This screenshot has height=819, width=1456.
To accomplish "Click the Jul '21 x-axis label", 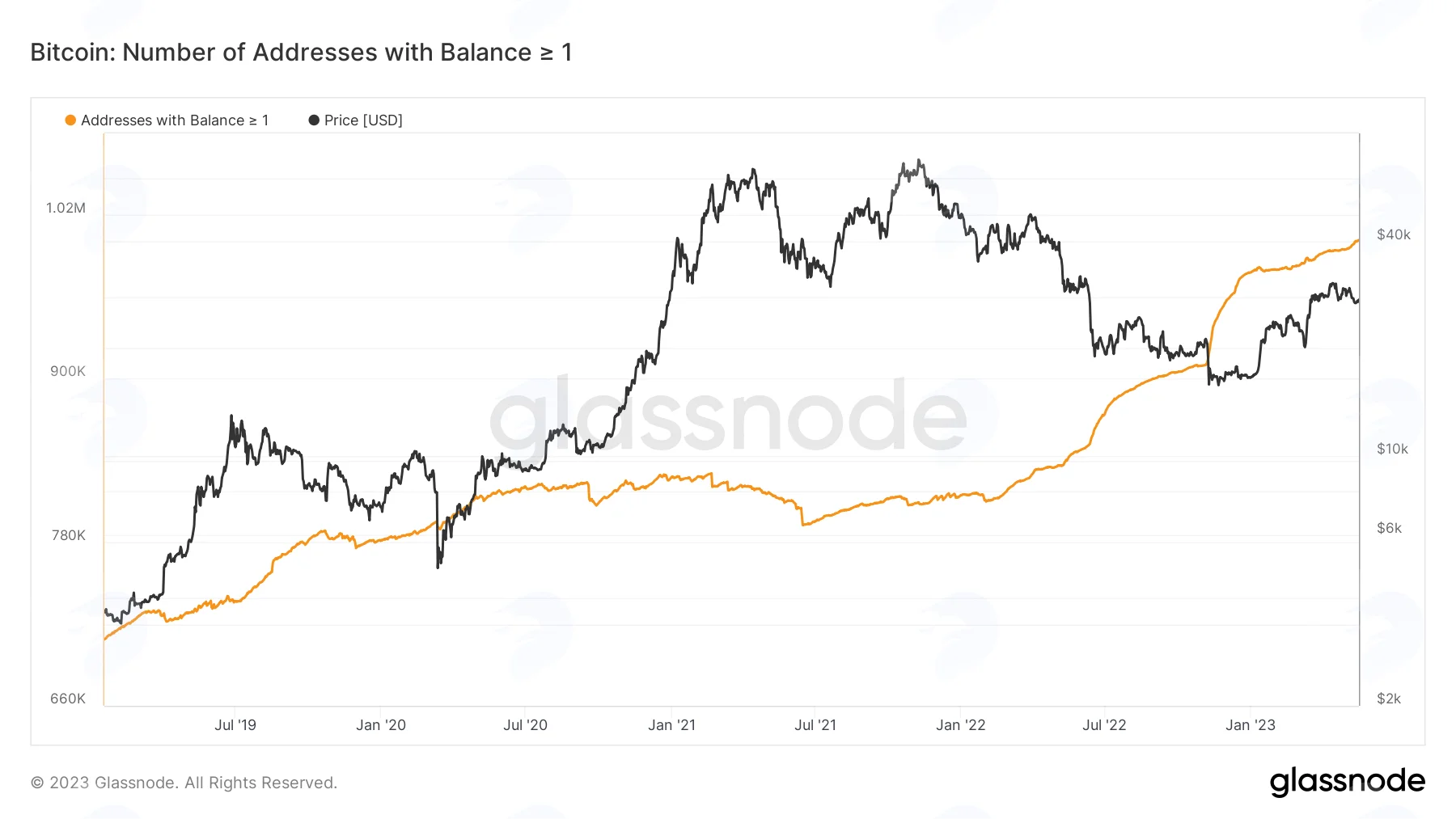I will click(x=815, y=725).
